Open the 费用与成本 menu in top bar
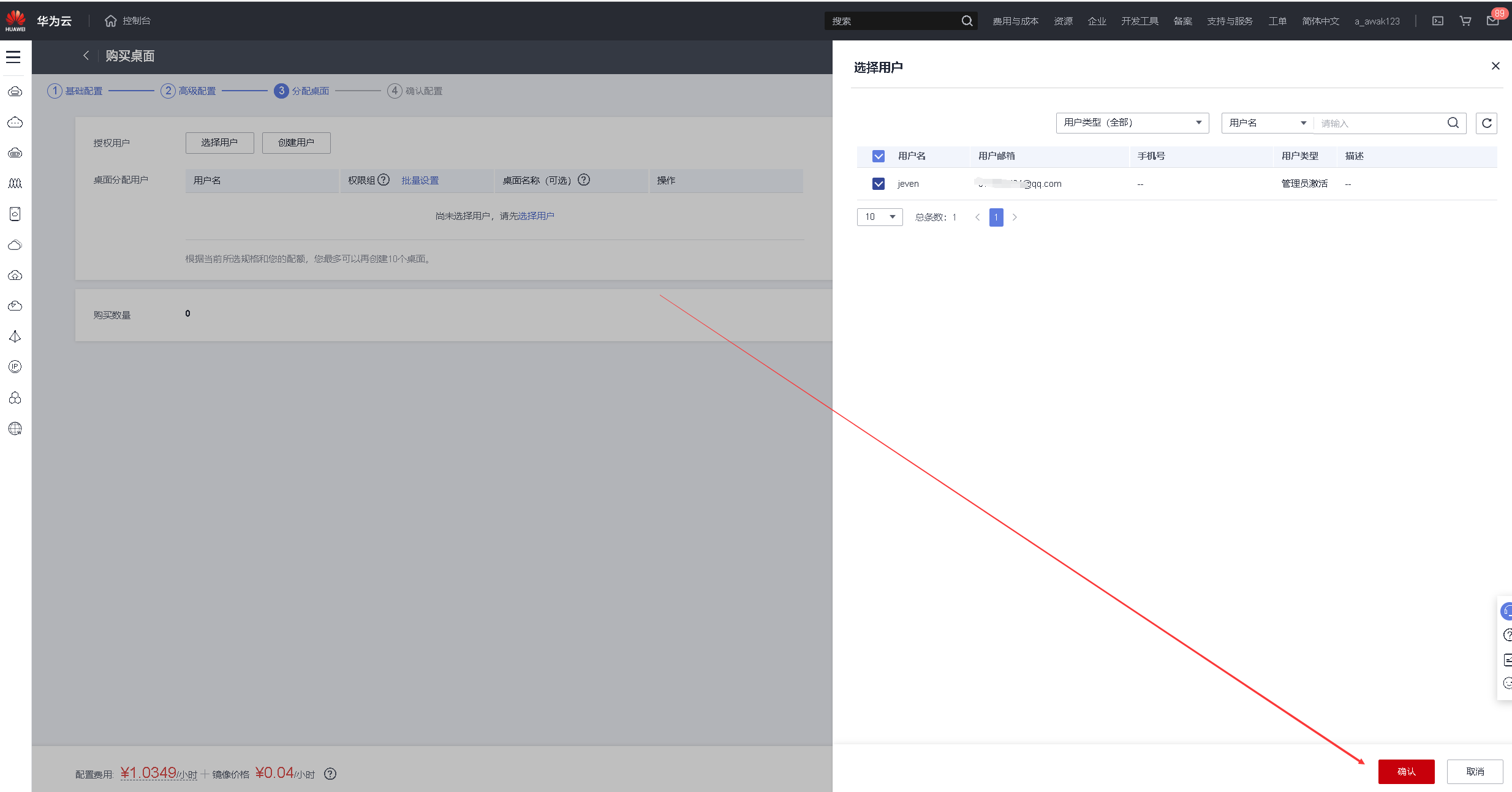 pyautogui.click(x=1015, y=21)
